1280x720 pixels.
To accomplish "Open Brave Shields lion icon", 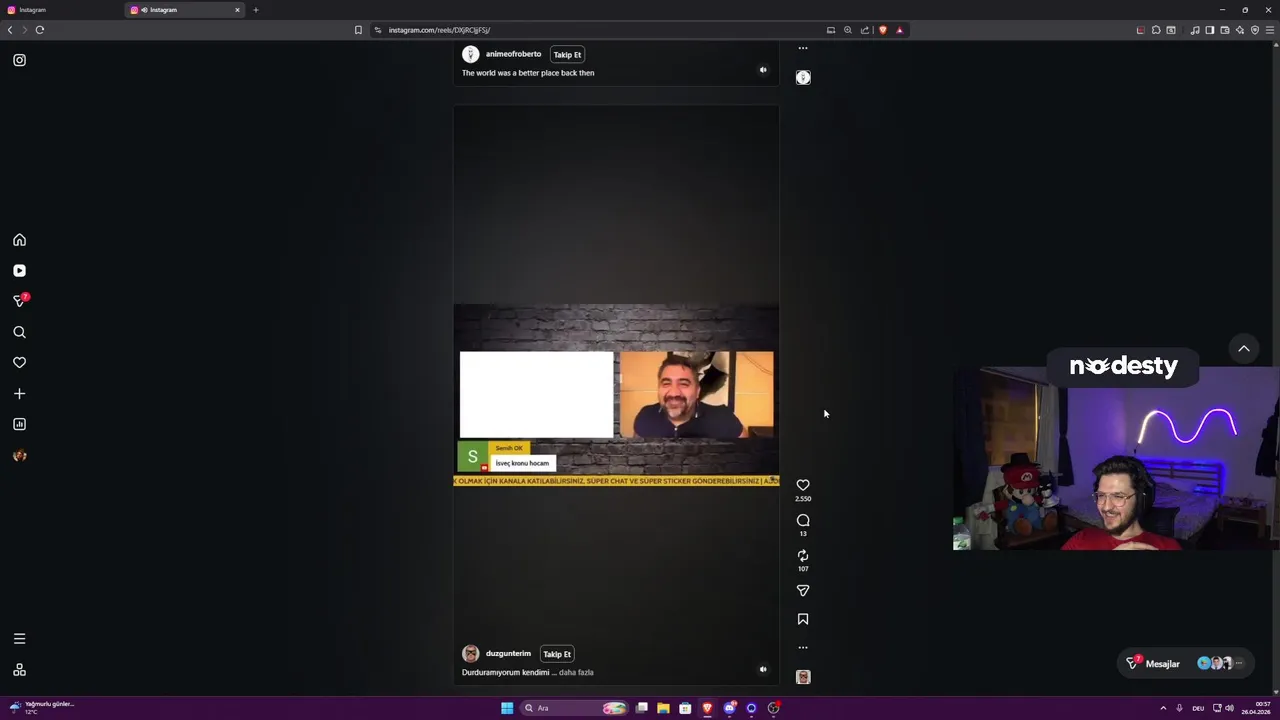I will click(x=882, y=30).
